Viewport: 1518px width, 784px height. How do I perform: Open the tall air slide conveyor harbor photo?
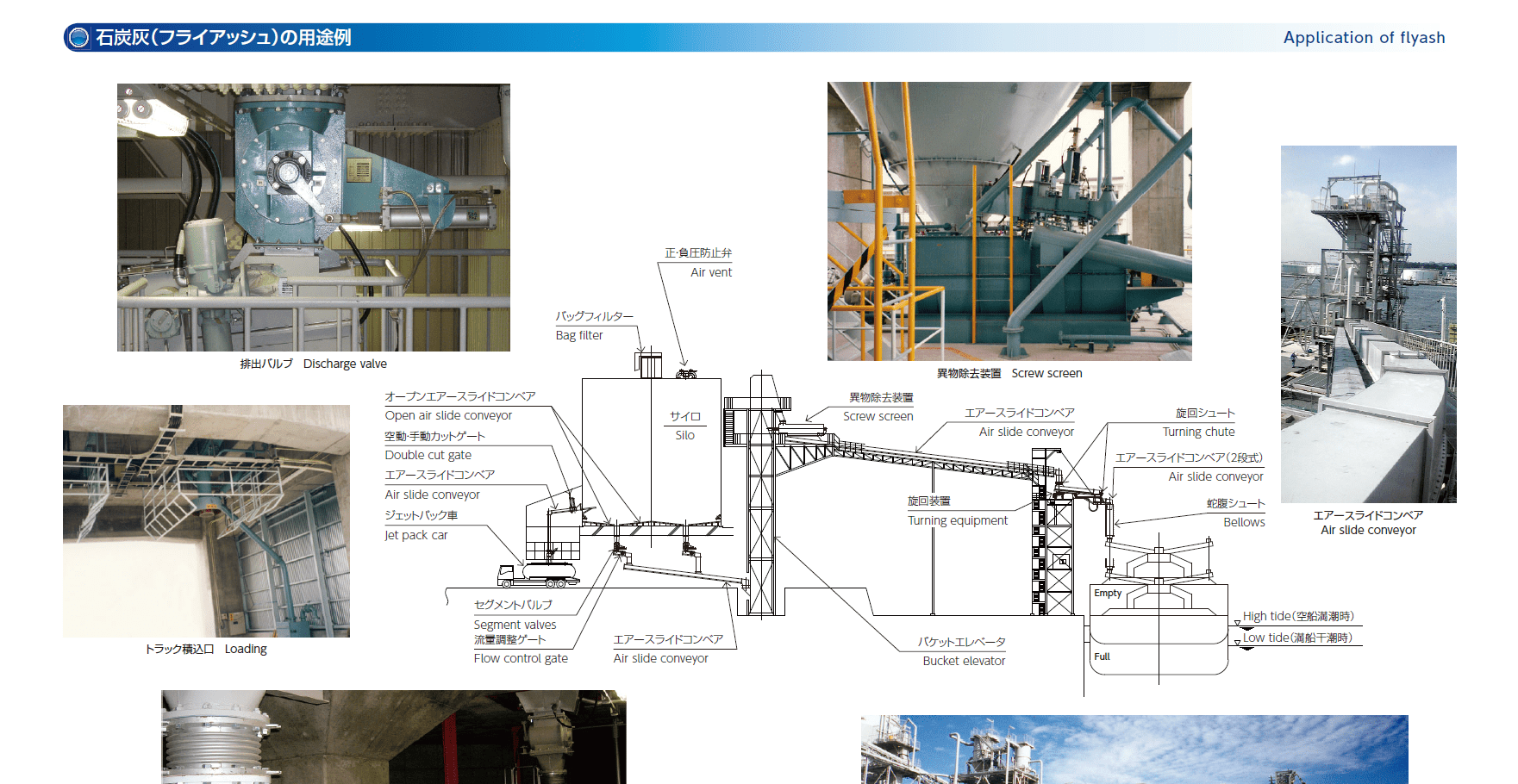click(1369, 324)
